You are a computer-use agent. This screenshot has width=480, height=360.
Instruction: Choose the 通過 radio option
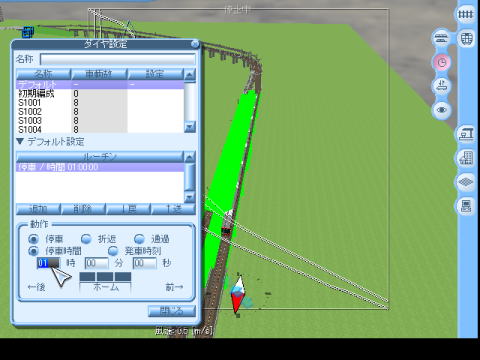click(x=139, y=239)
